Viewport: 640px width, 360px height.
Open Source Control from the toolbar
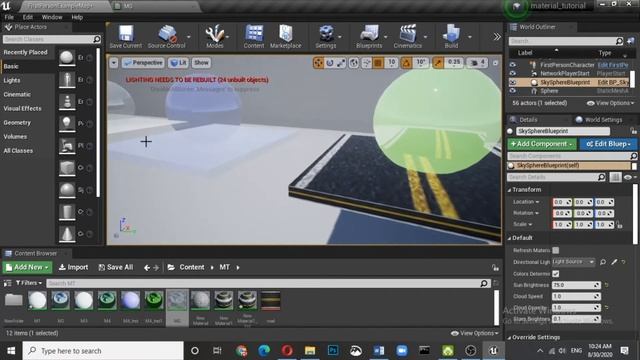point(167,37)
